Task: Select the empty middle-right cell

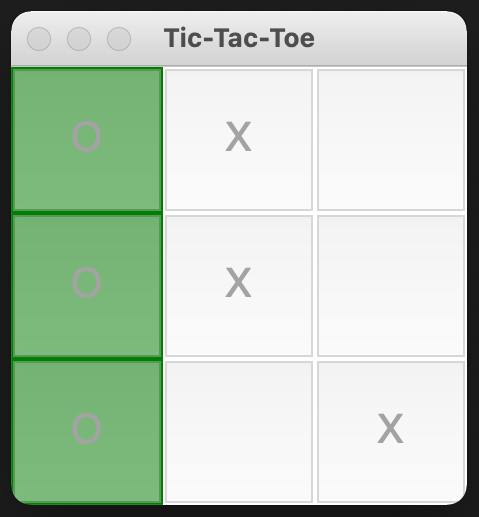Action: click(391, 286)
